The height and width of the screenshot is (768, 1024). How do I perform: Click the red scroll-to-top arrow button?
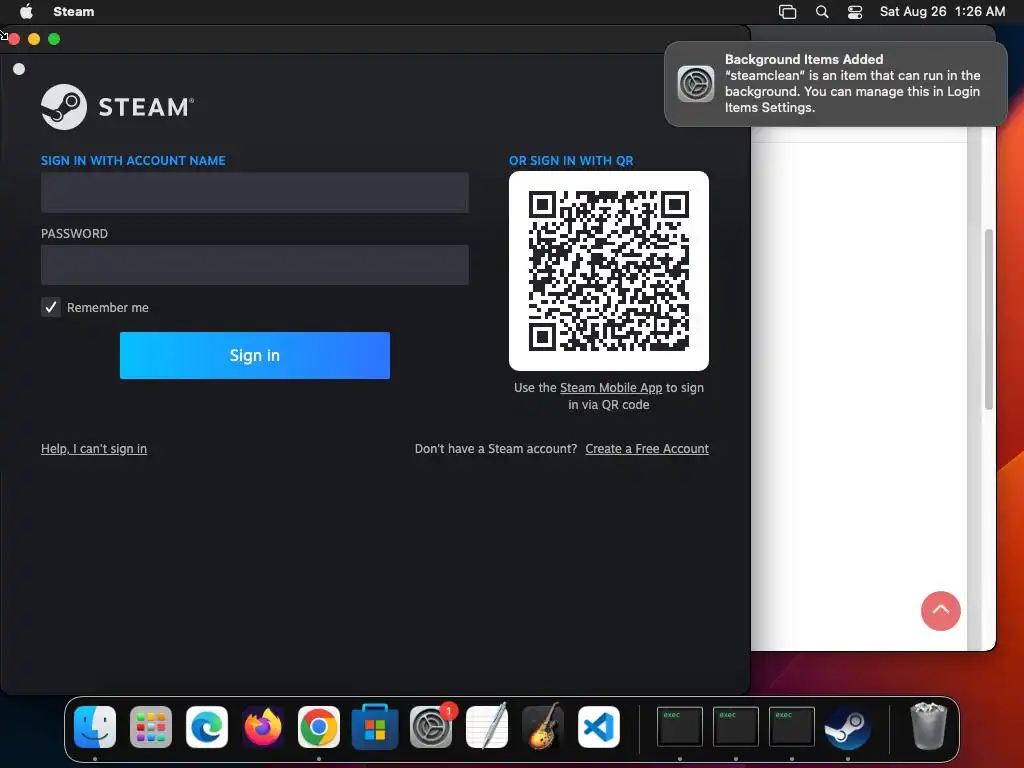coord(940,611)
